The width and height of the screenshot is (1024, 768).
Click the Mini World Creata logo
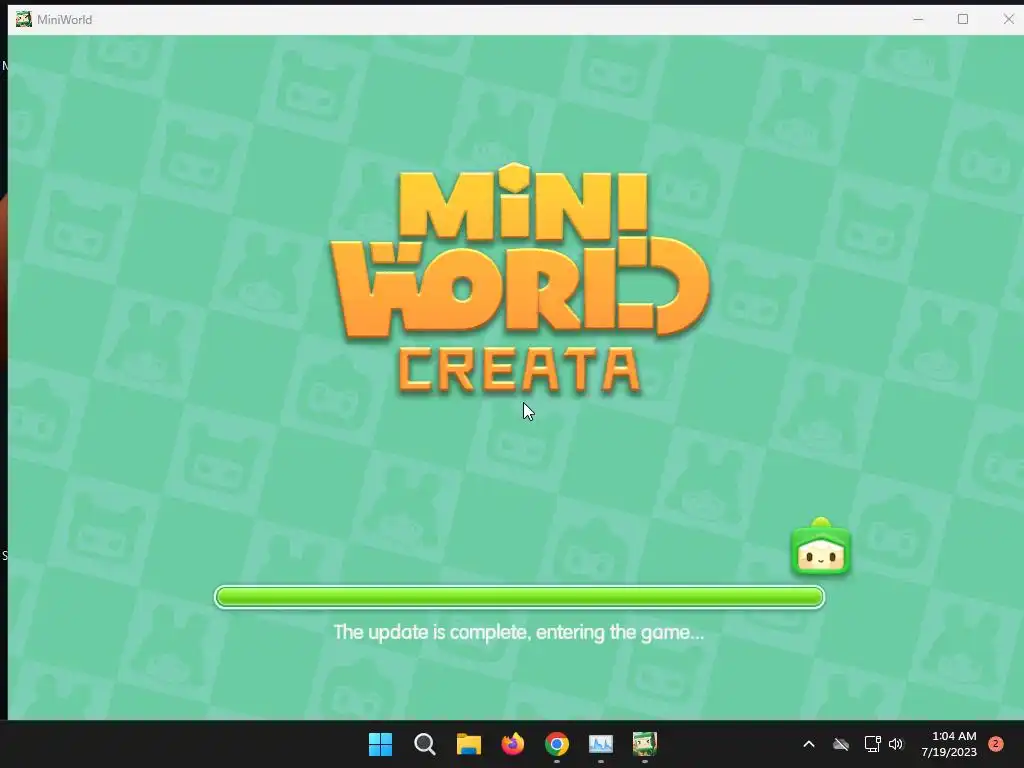click(x=520, y=280)
